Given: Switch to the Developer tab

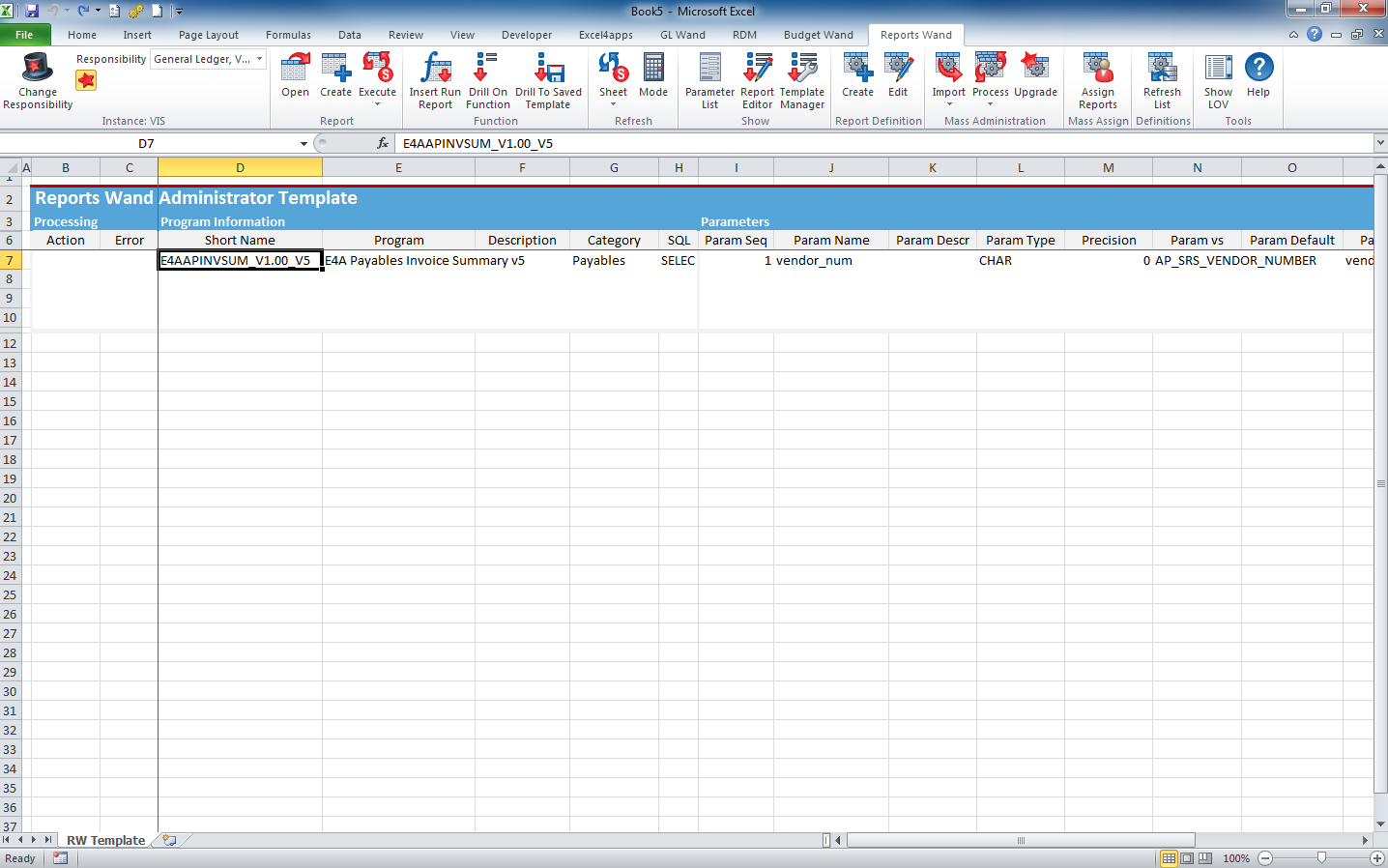Looking at the screenshot, I should [527, 35].
